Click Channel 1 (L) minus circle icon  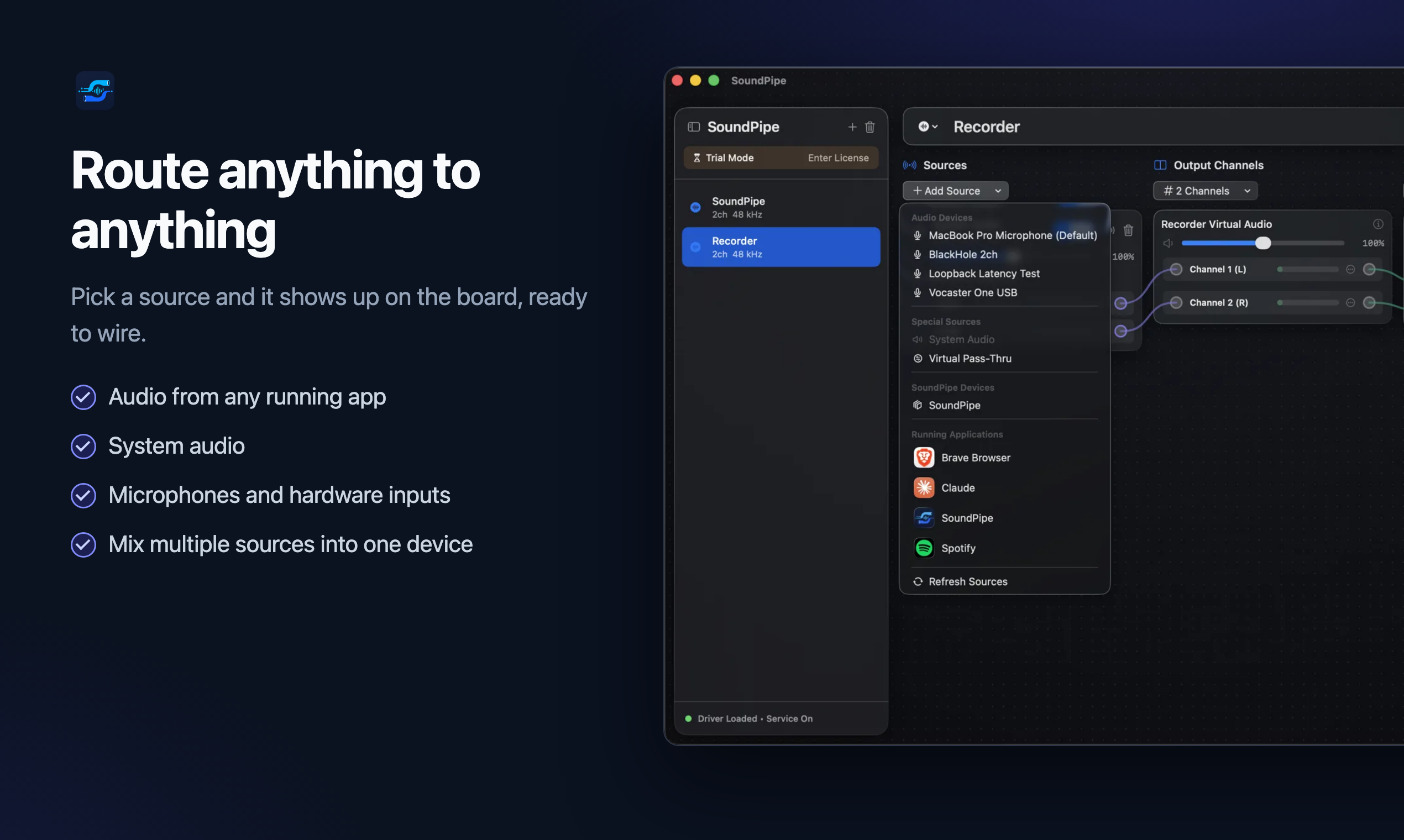(x=1350, y=270)
